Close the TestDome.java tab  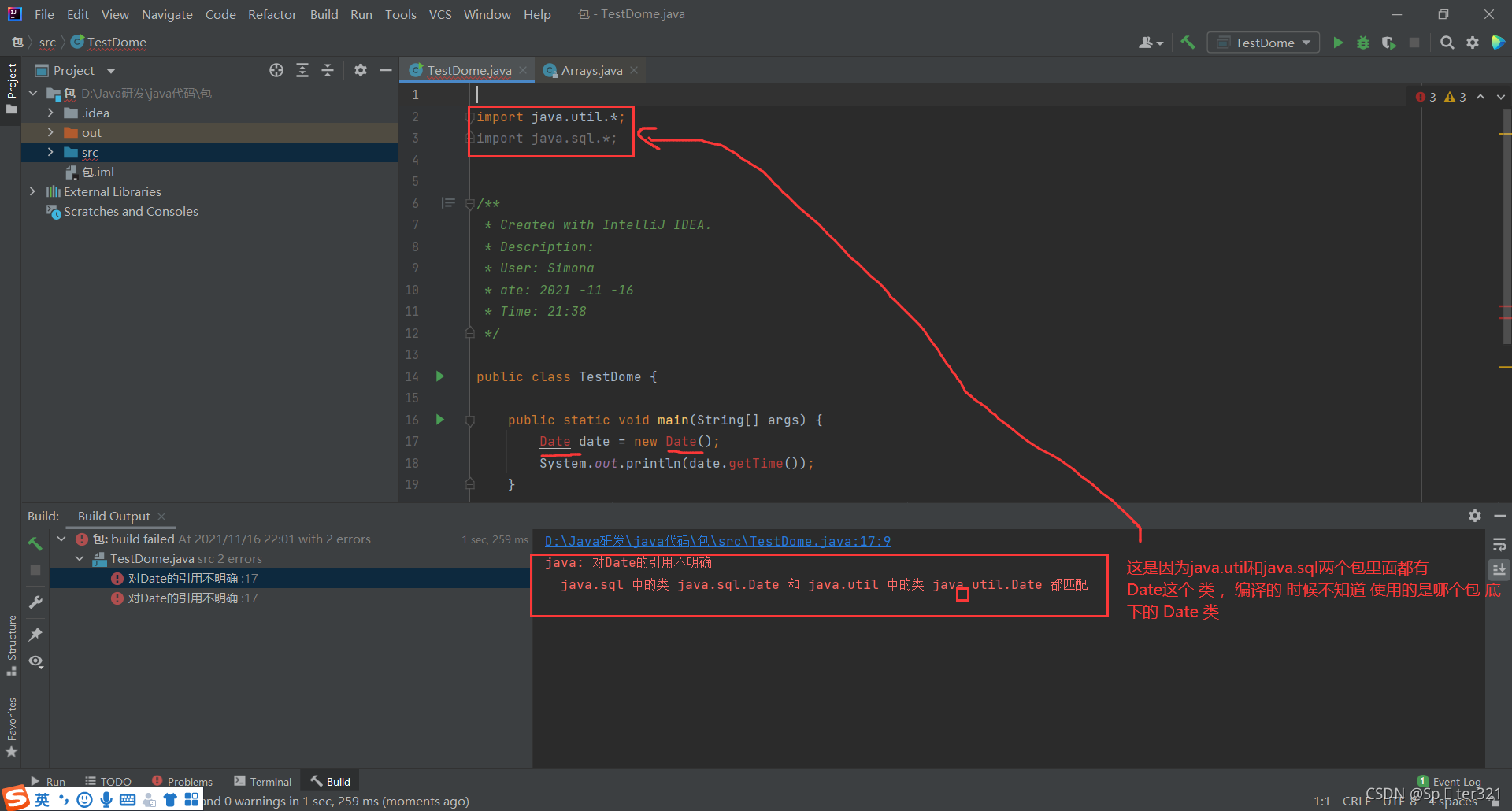(x=523, y=70)
